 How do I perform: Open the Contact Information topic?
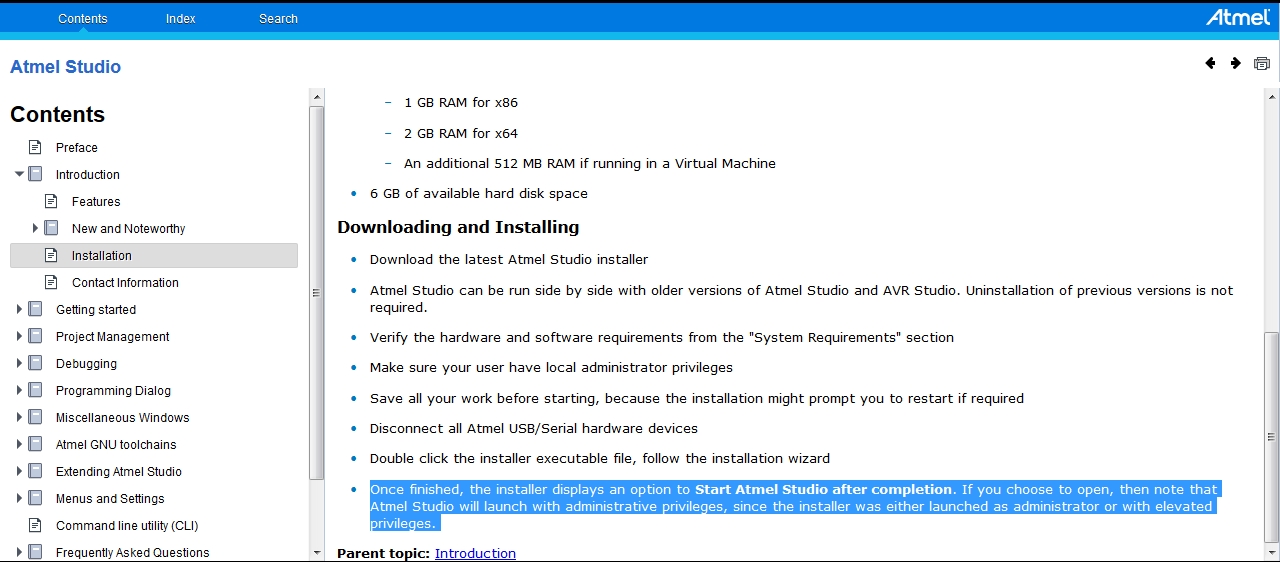coord(125,282)
